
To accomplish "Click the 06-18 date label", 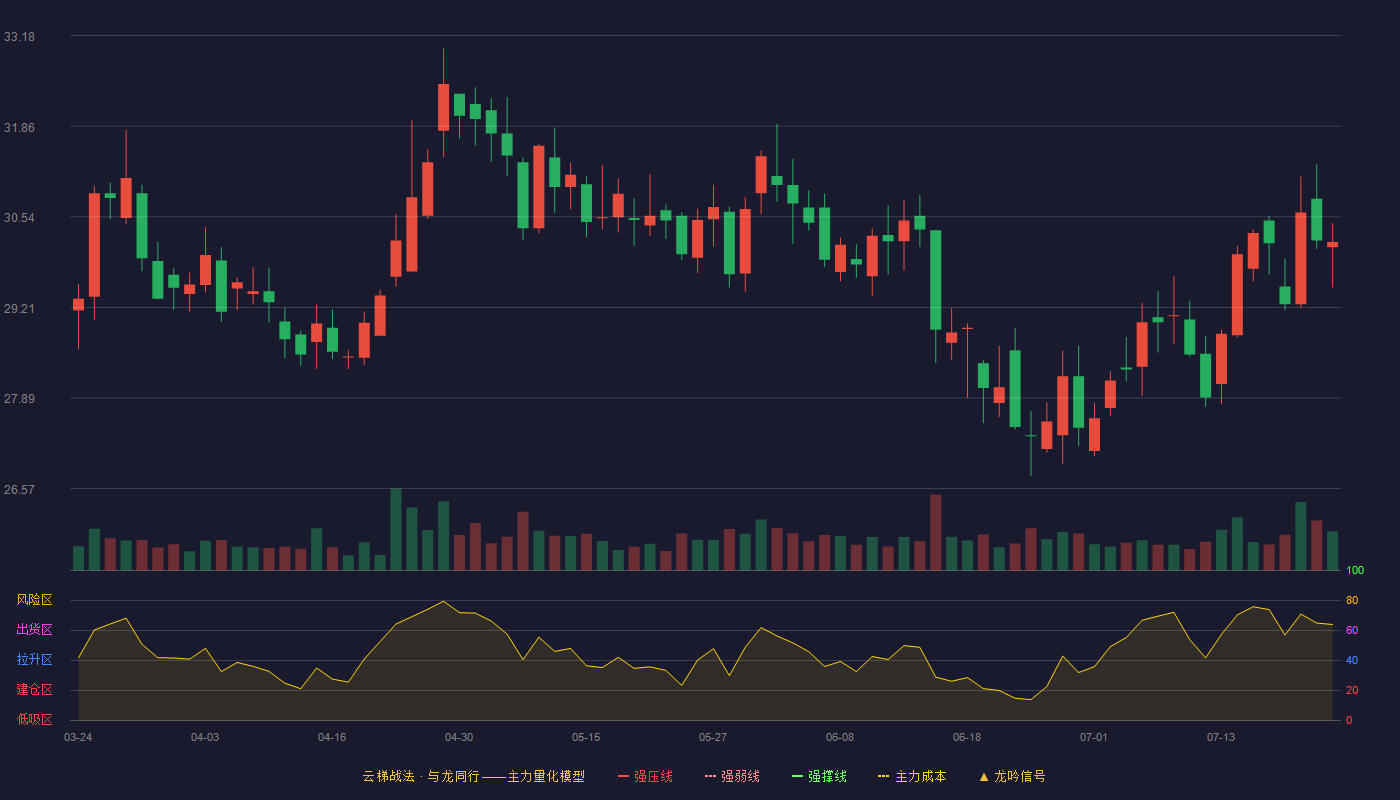I will coord(967,737).
